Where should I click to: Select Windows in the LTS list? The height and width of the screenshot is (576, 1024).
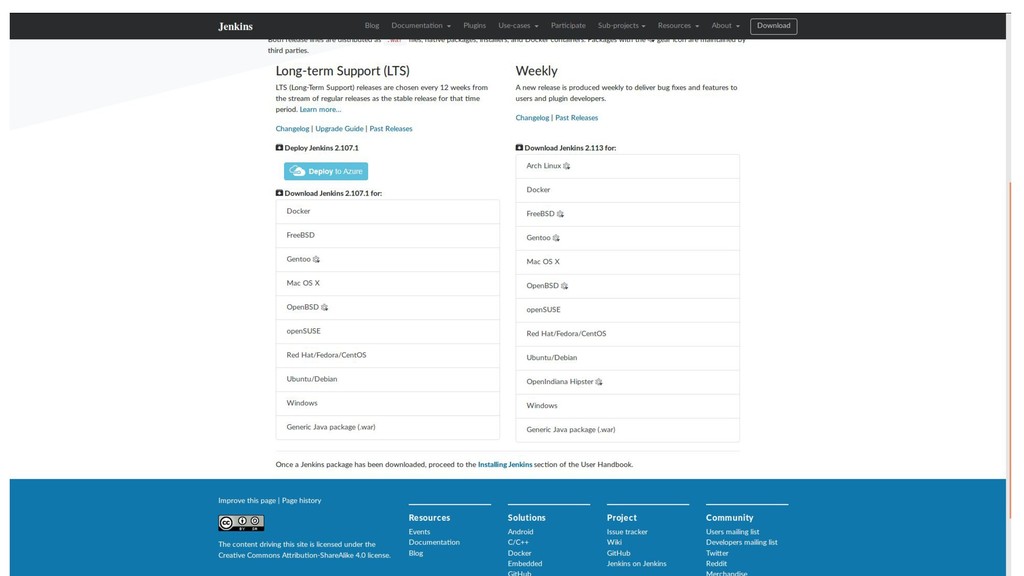coord(387,404)
